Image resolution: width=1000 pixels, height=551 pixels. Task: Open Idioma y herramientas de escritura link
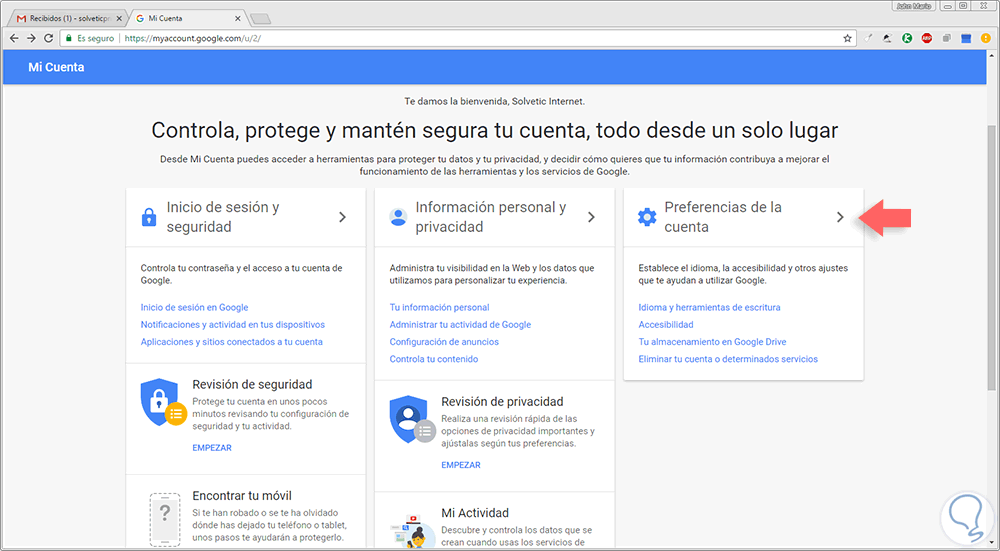click(x=709, y=307)
